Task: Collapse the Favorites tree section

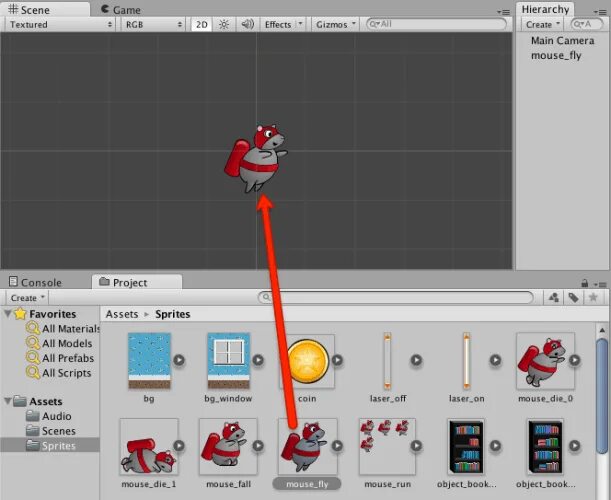Action: (x=7, y=314)
